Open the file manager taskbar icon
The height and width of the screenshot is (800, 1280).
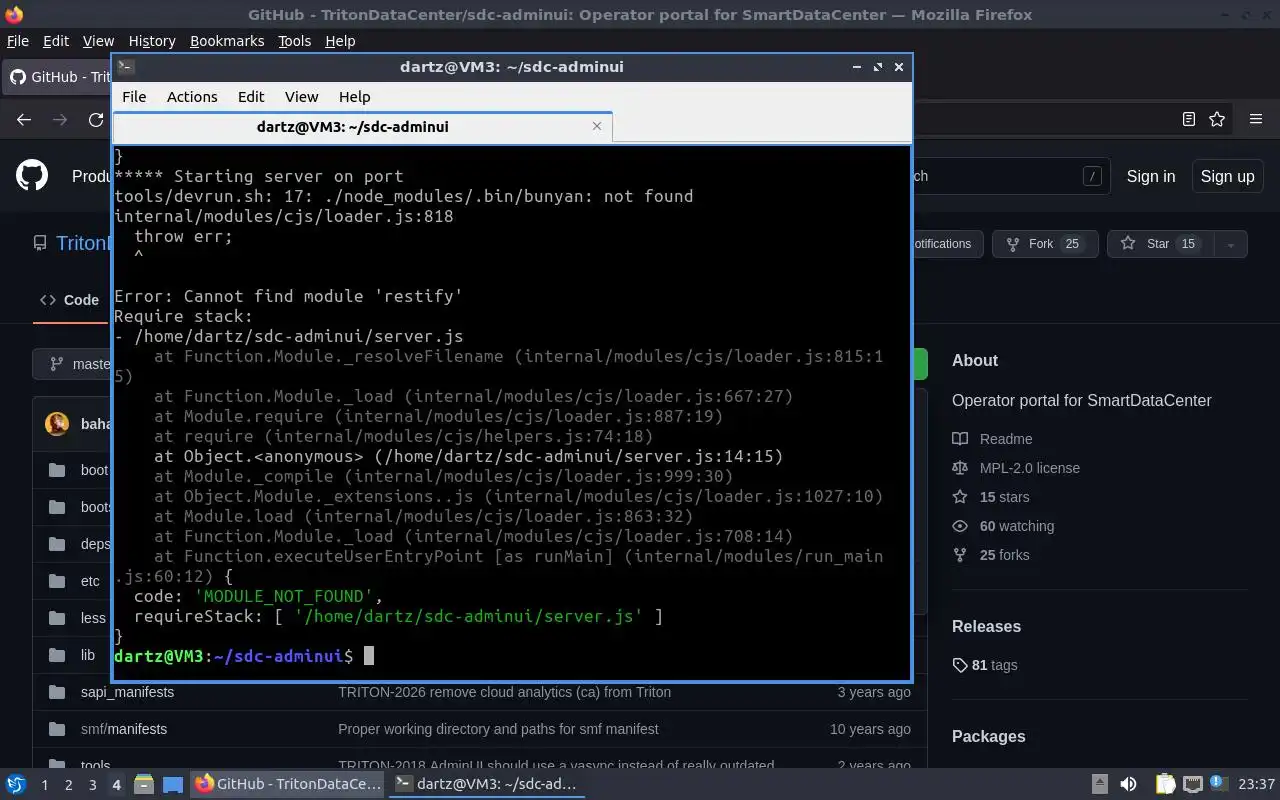pyautogui.click(x=143, y=784)
